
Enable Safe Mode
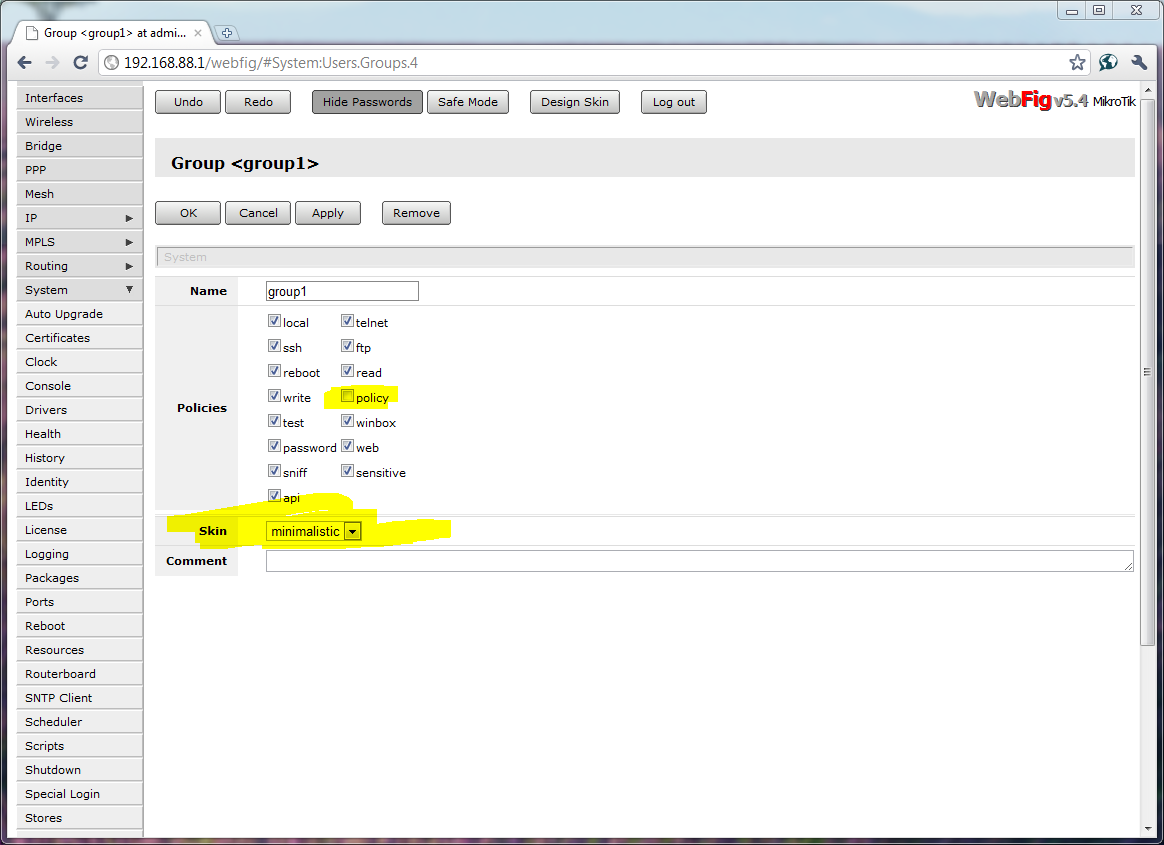pos(468,102)
